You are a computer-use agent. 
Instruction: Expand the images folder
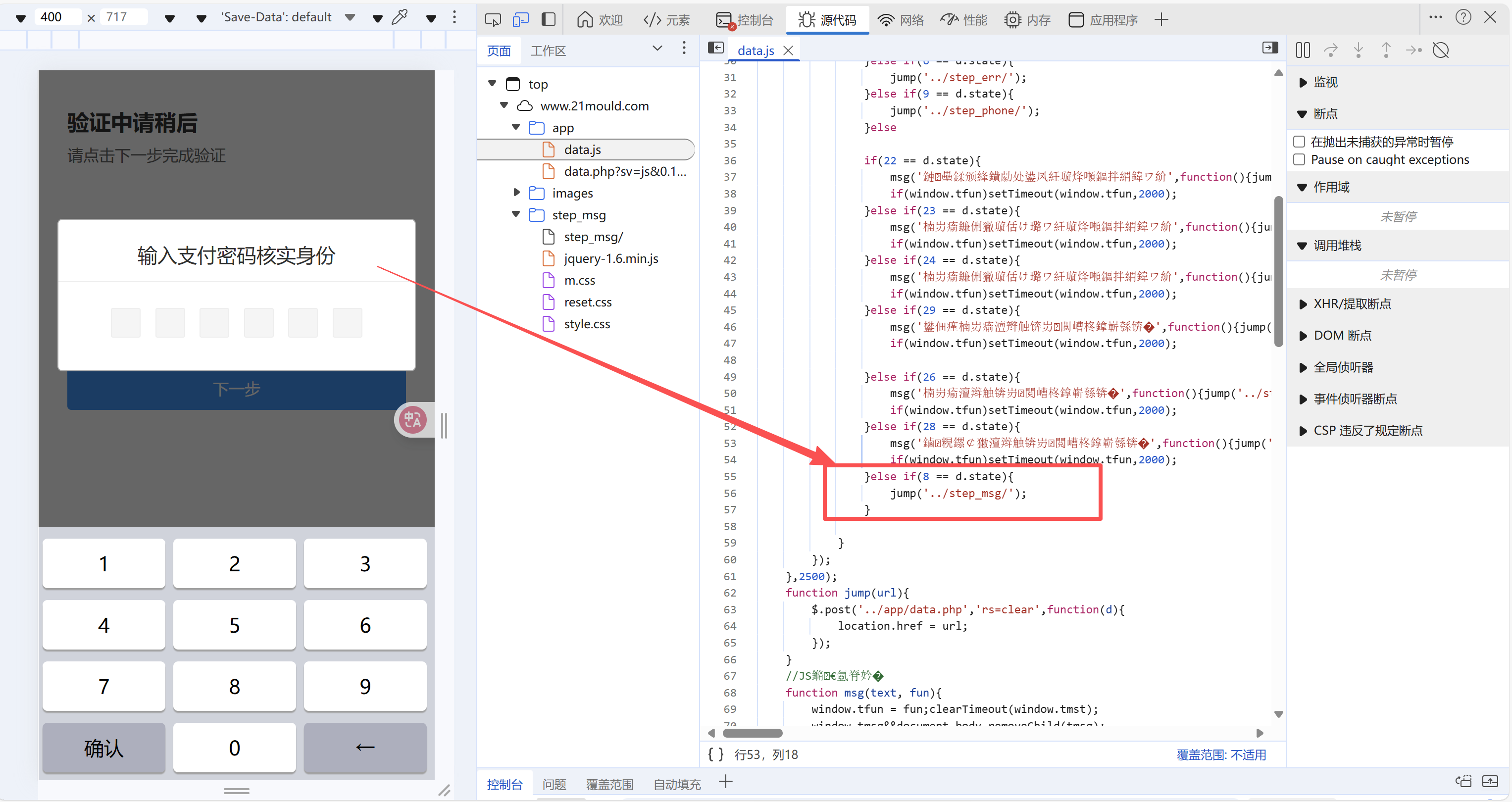pos(516,193)
